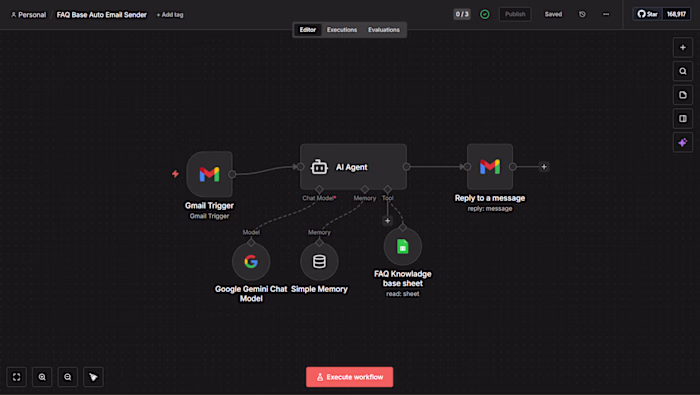Select the Google Gemini Chat Model node

coord(251,261)
